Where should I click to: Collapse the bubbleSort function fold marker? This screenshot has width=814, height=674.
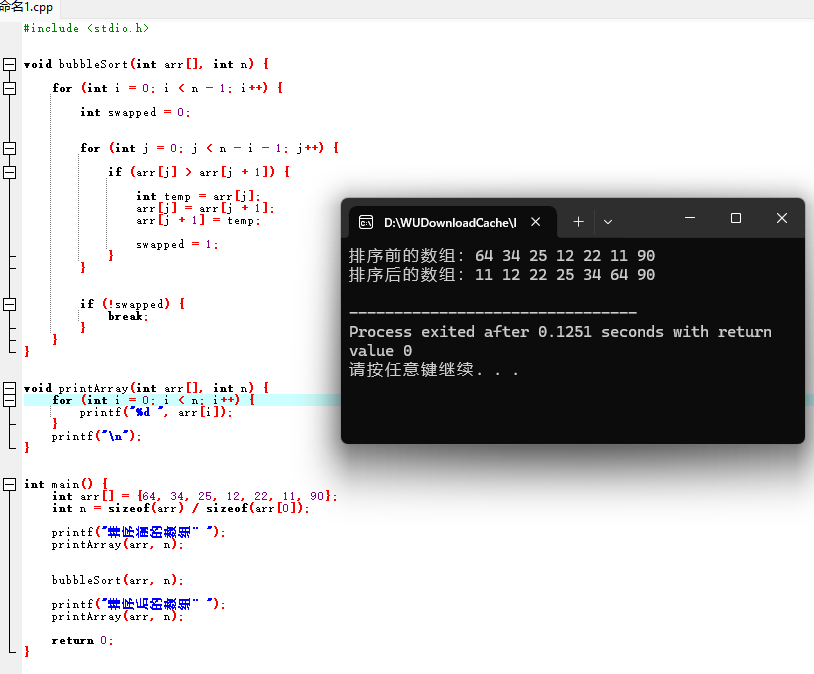pos(9,64)
